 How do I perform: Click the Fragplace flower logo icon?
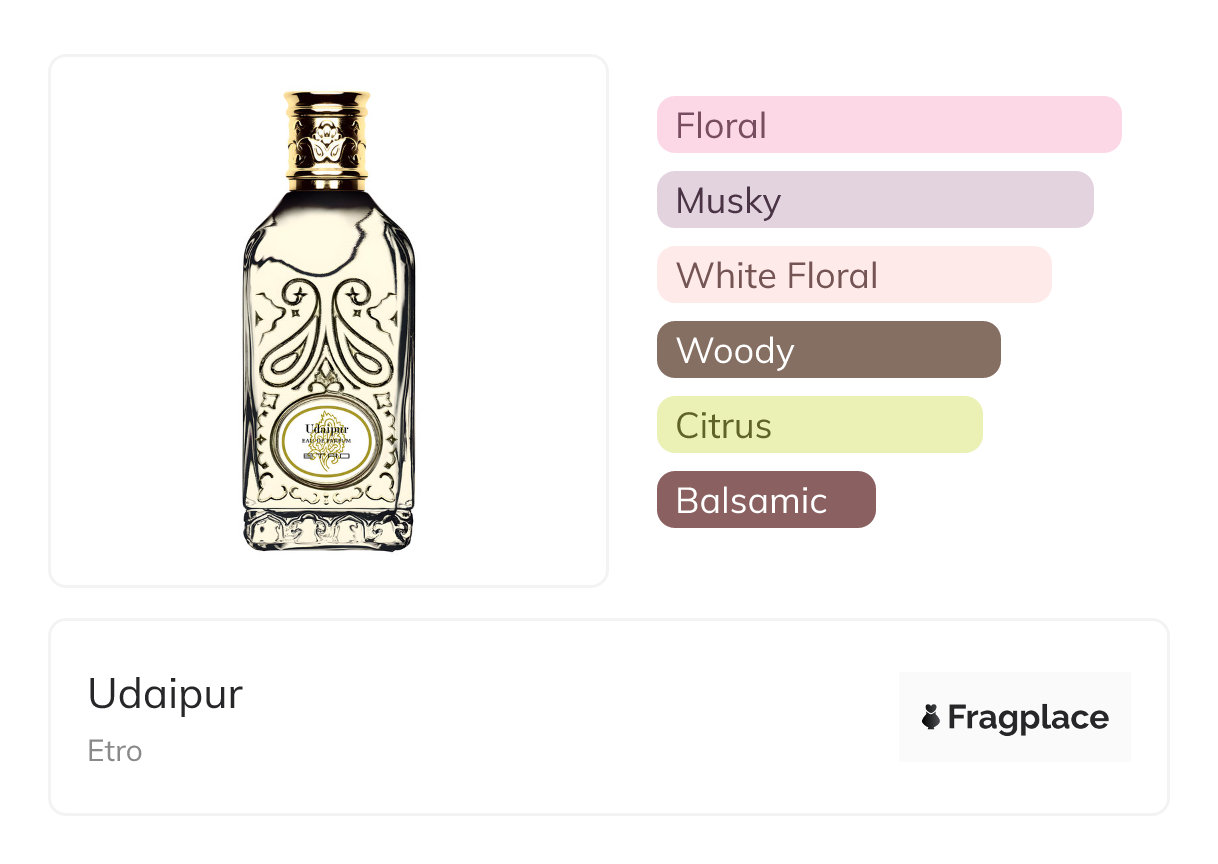931,717
